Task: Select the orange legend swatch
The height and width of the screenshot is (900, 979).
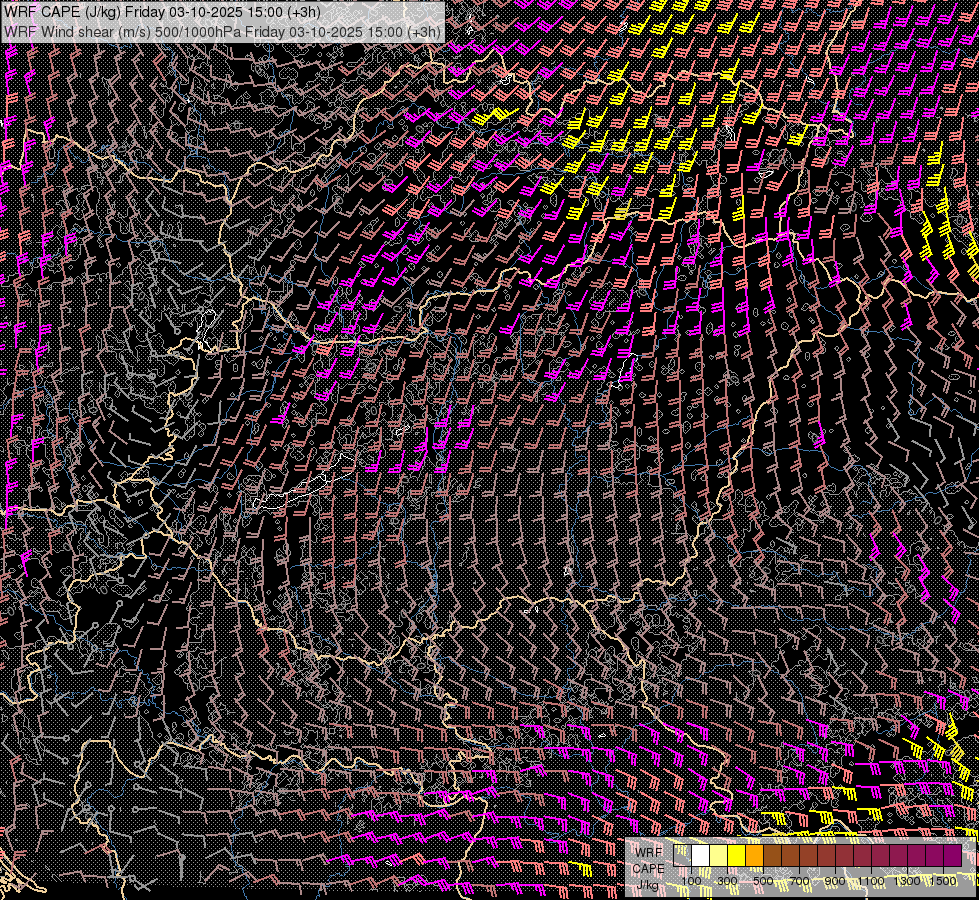Action: [x=754, y=855]
